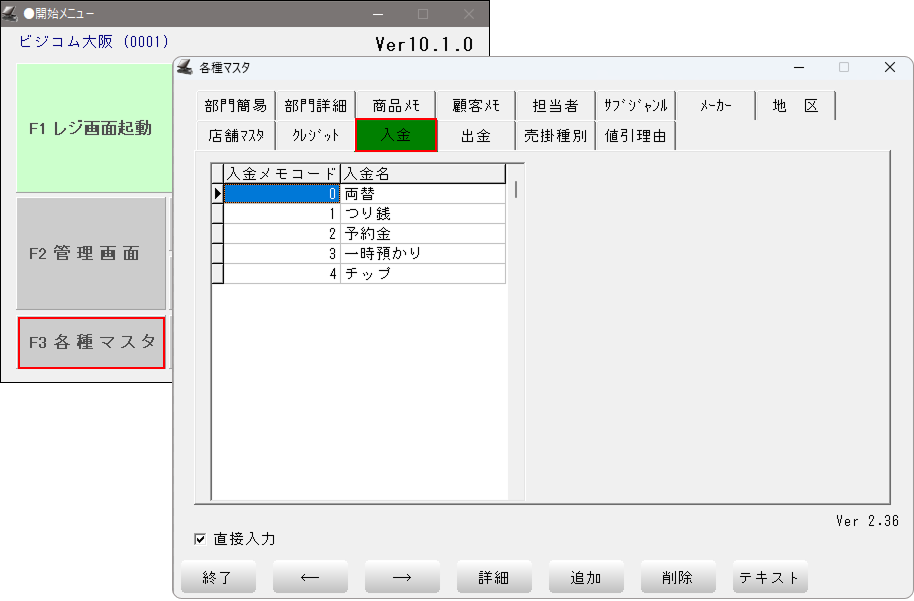Screen dimensions: 914x601
Task: Click the 追加 button to add entry
Action: pyautogui.click(x=586, y=577)
